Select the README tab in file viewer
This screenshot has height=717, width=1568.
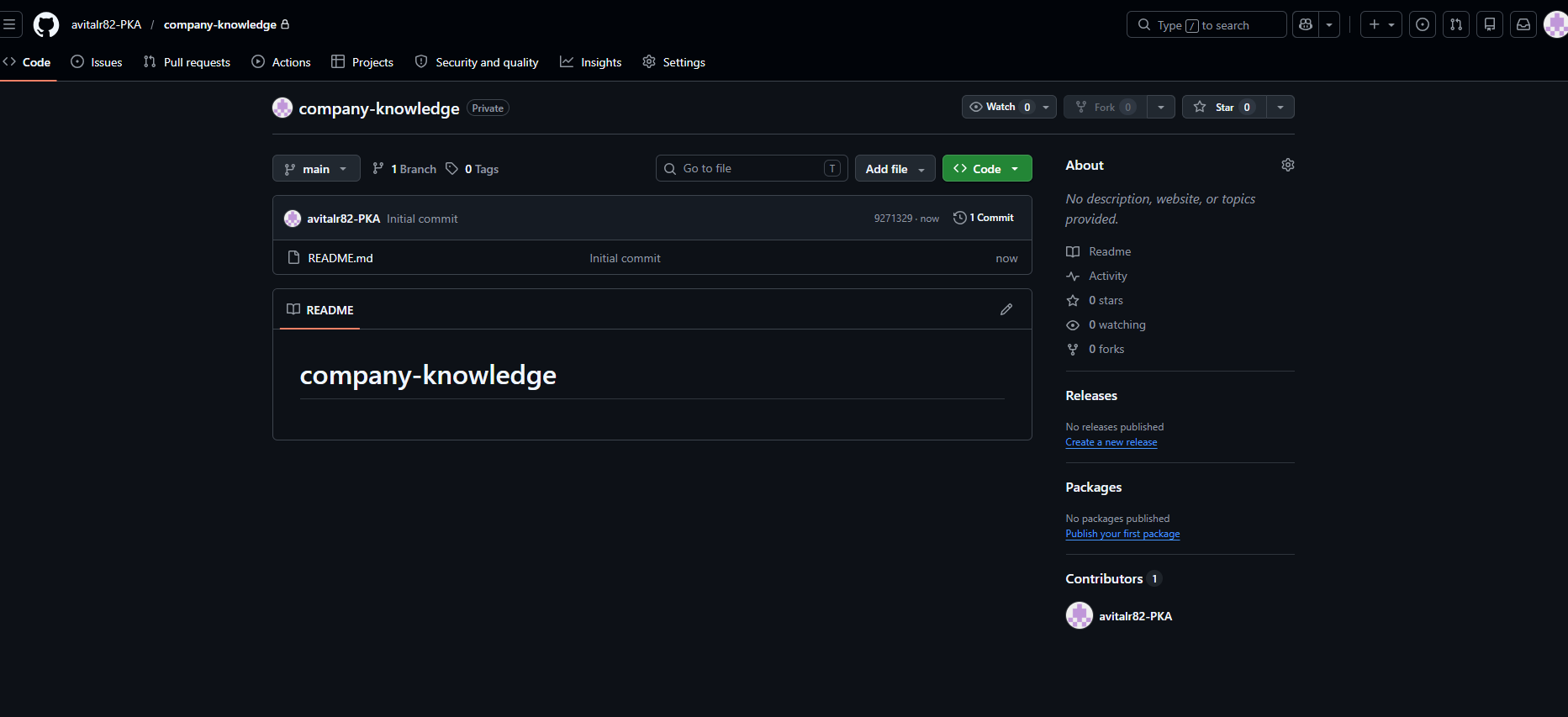pyautogui.click(x=319, y=309)
